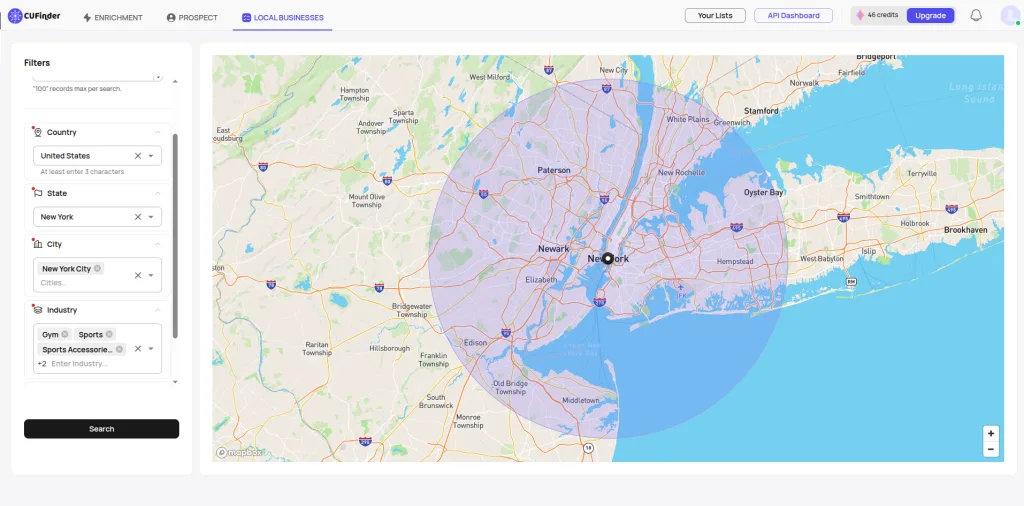This screenshot has height=506, width=1024.
Task: Click the filters scroll down arrow
Action: click(174, 381)
